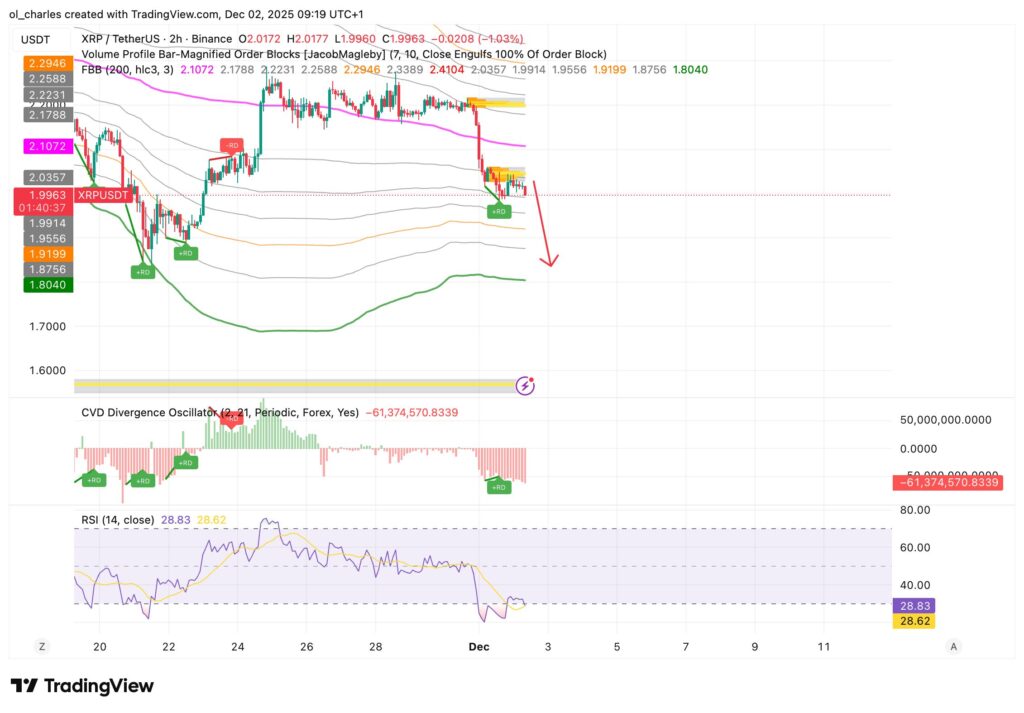Click the Dec label on the time axis

(479, 647)
